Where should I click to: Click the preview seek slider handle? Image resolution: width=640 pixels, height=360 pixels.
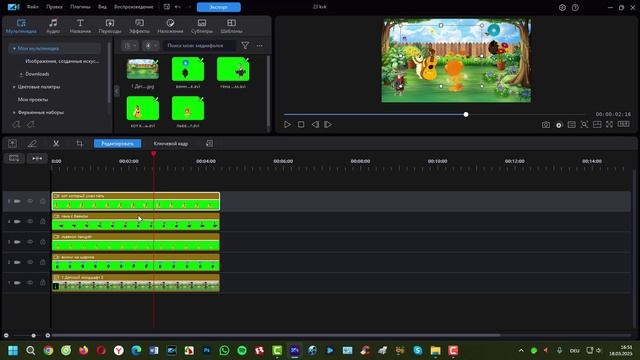[466, 115]
